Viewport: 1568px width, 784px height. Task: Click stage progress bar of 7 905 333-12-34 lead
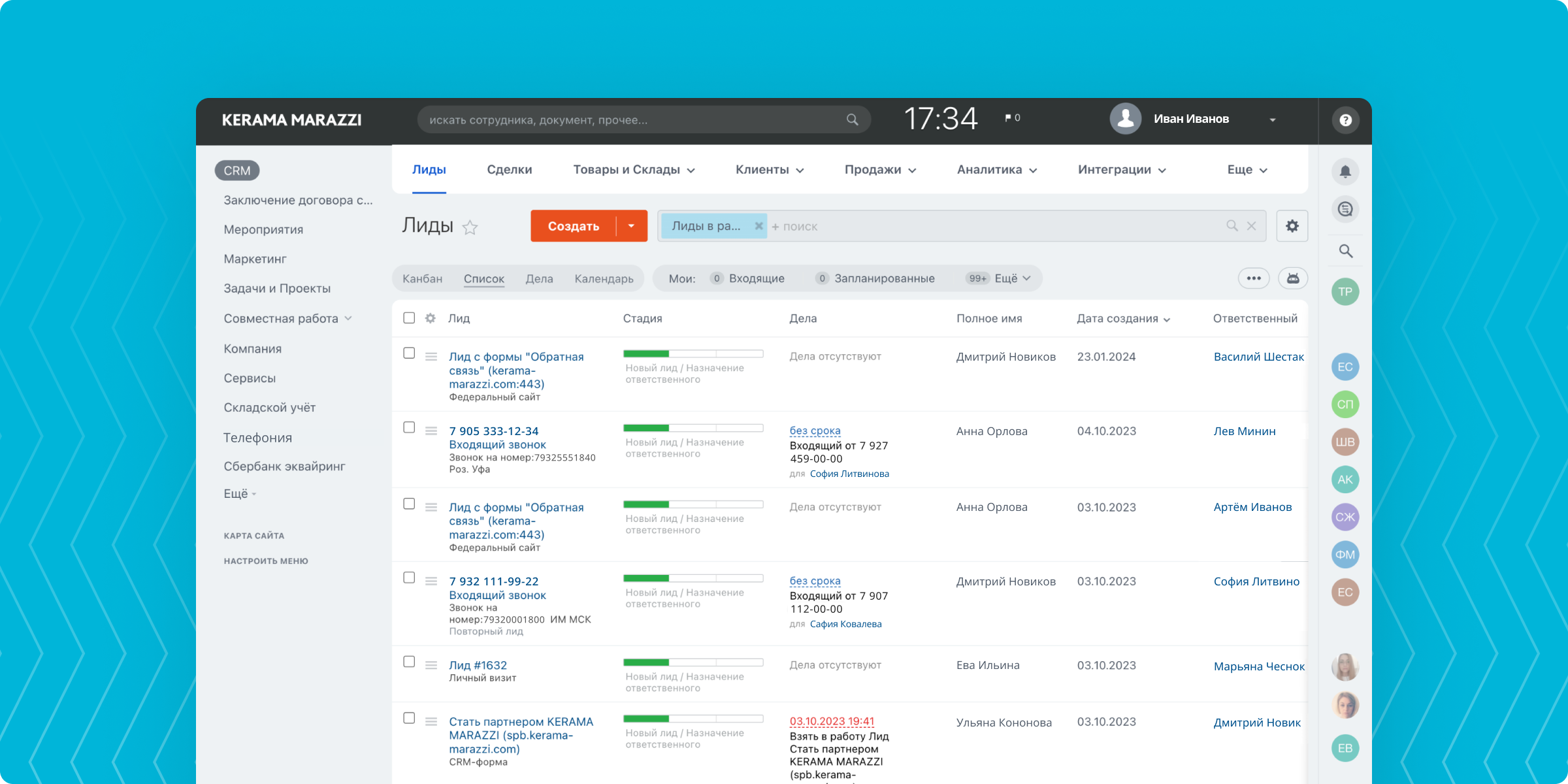(693, 428)
